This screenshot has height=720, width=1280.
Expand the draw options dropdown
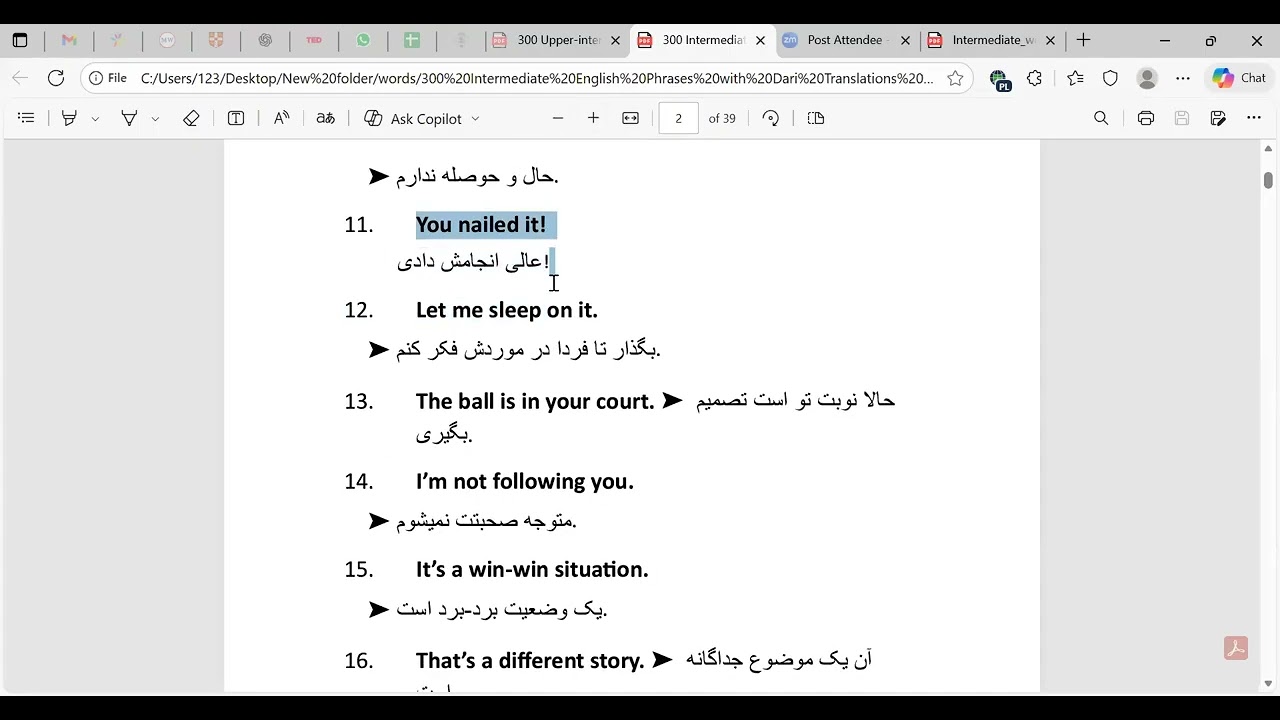click(155, 119)
